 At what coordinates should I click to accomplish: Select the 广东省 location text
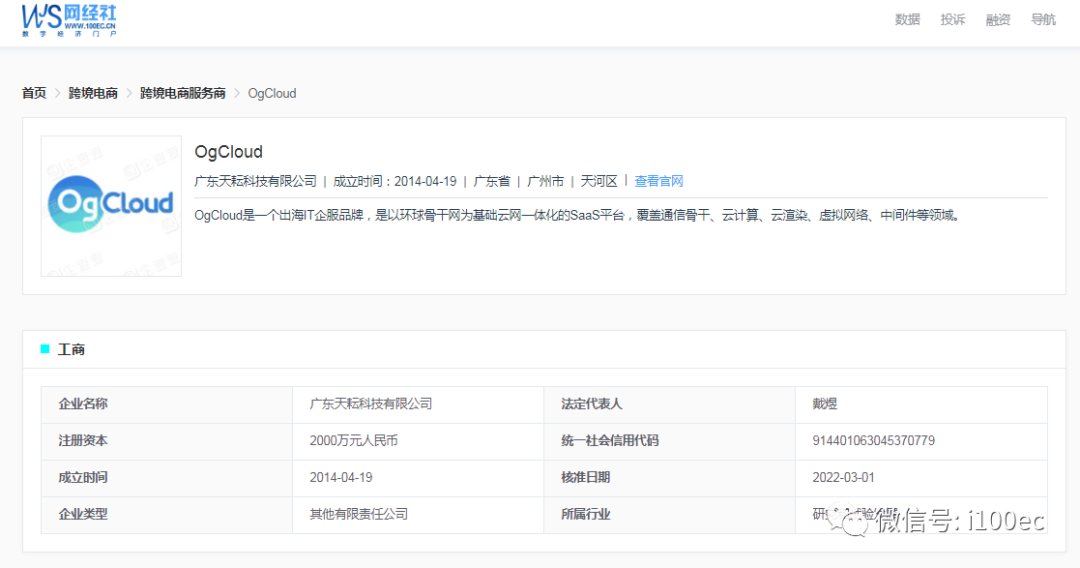(492, 181)
